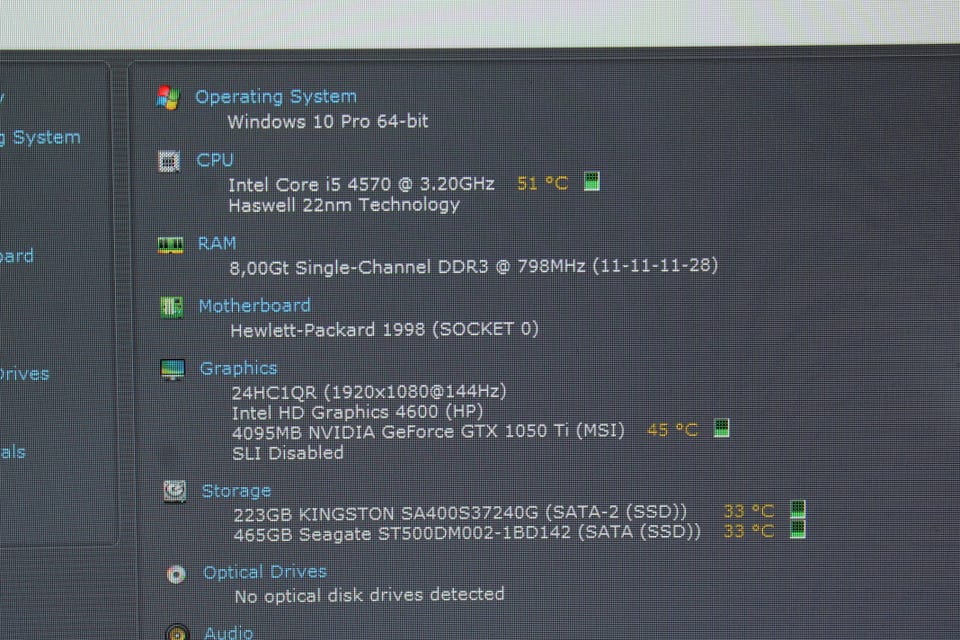Viewport: 960px width, 640px height.
Task: Click the Seagate drive temperature indicator icon
Action: pyautogui.click(x=797, y=529)
